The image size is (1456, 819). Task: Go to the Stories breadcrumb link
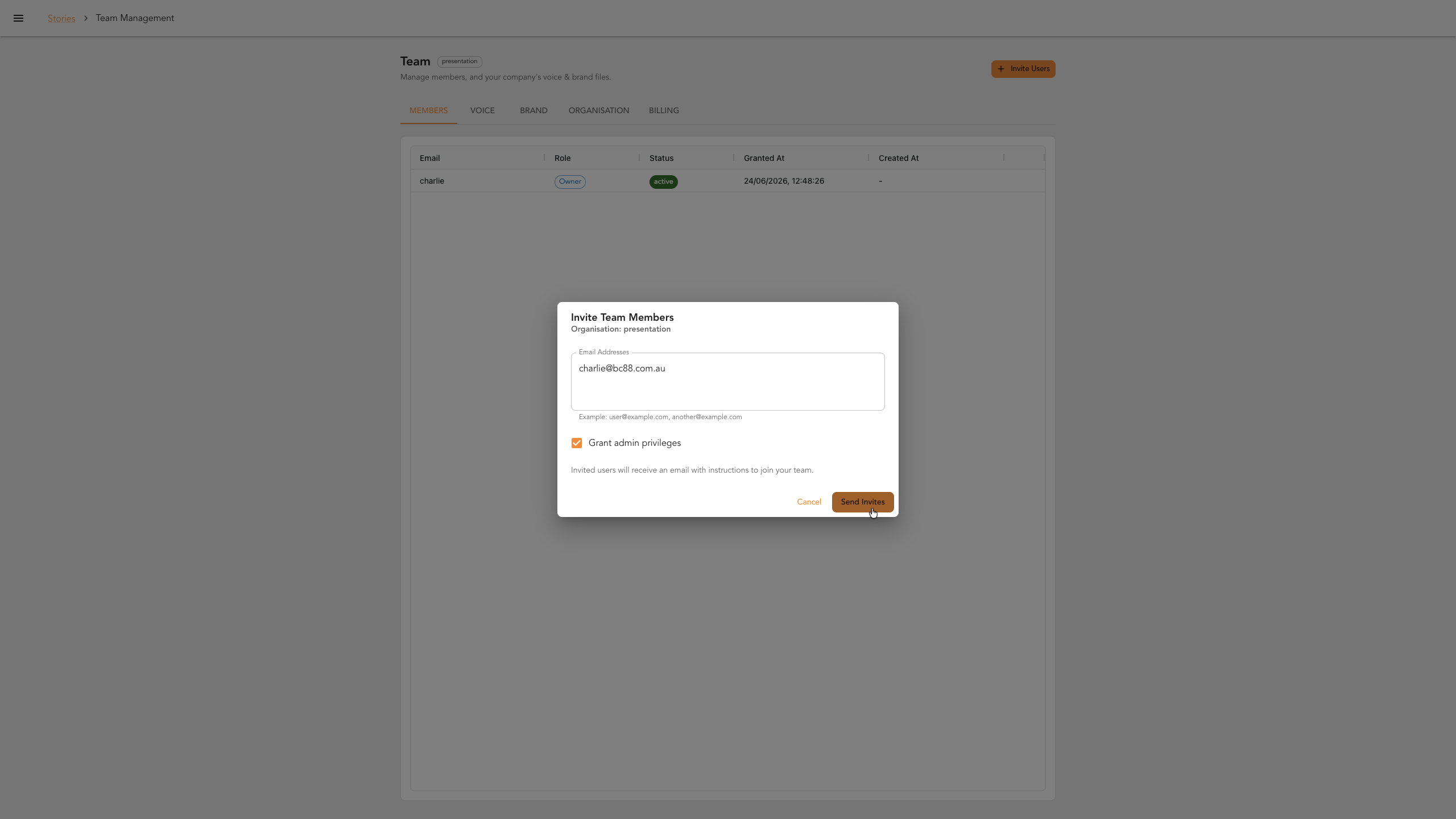click(x=61, y=18)
